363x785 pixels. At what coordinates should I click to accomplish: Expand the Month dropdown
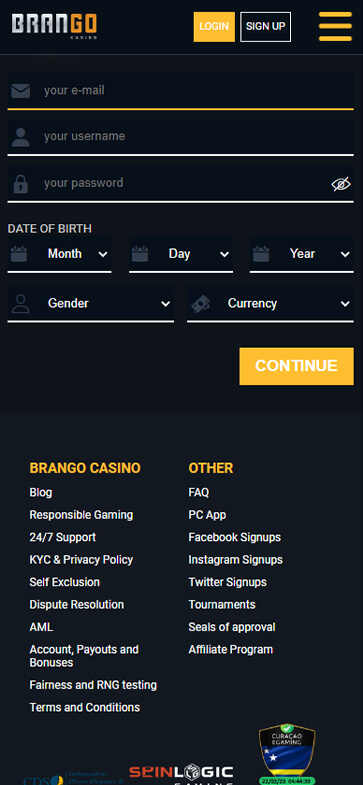click(x=60, y=254)
